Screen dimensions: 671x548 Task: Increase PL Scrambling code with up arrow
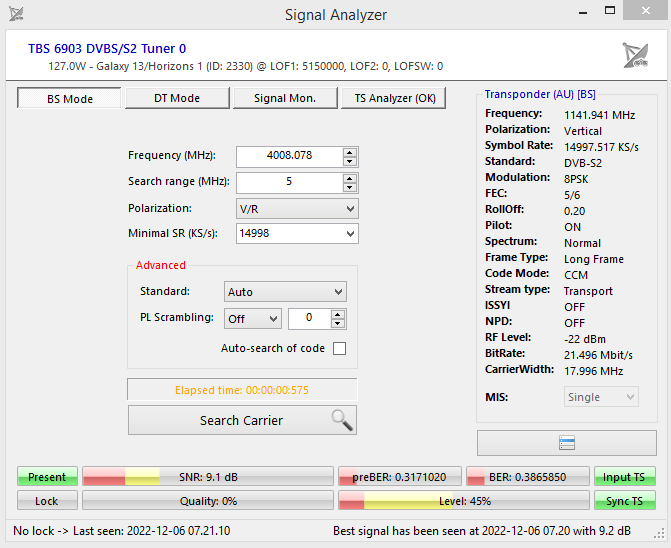coord(338,314)
